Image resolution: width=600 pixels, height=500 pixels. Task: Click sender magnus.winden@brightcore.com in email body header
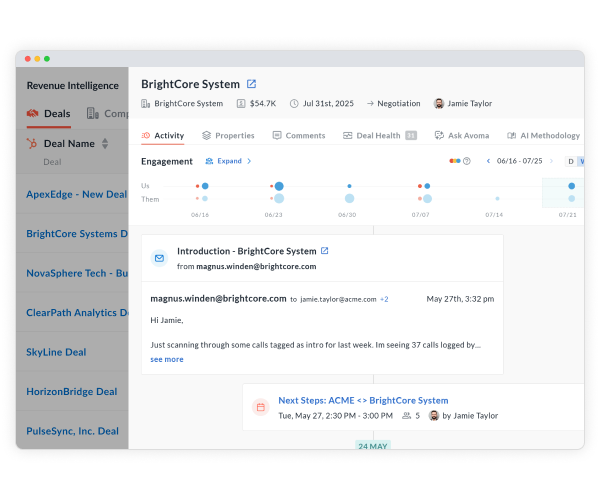point(218,299)
